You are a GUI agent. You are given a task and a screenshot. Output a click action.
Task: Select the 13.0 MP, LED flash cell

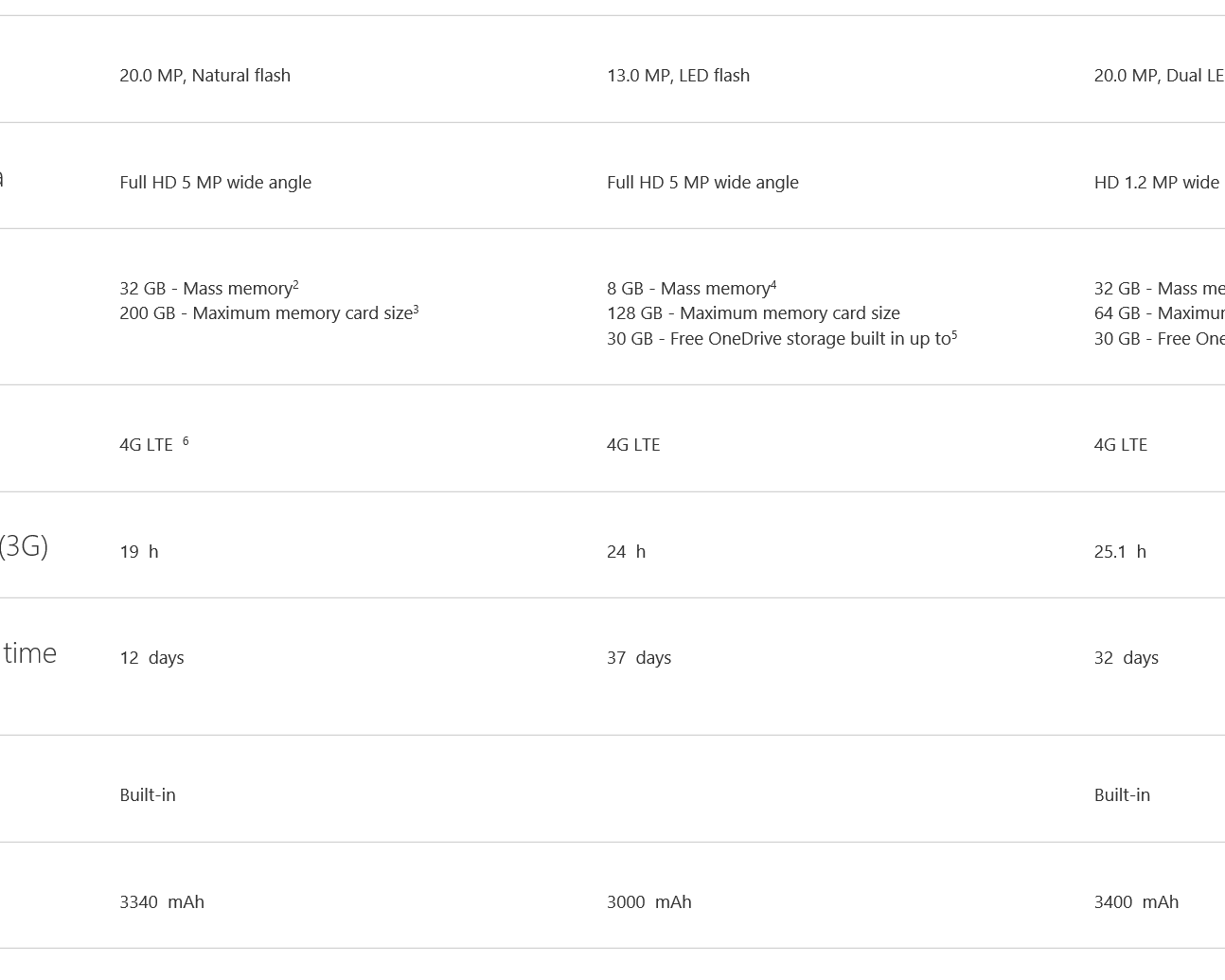[679, 76]
